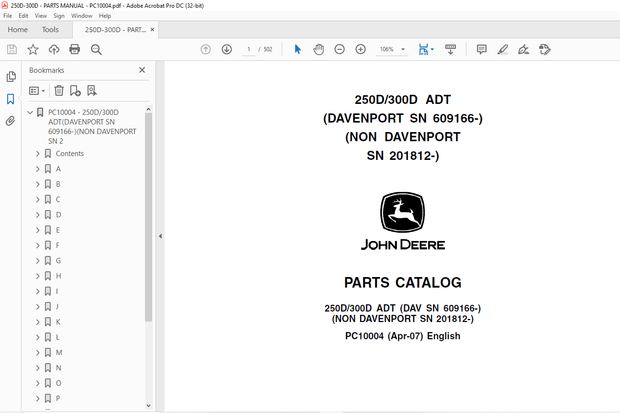Screen dimensions: 620x413
Task: Close the Bookmarks panel
Action: pos(142,70)
